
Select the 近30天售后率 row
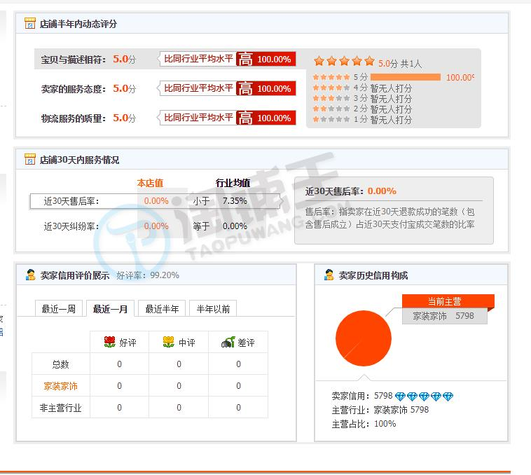point(156,201)
